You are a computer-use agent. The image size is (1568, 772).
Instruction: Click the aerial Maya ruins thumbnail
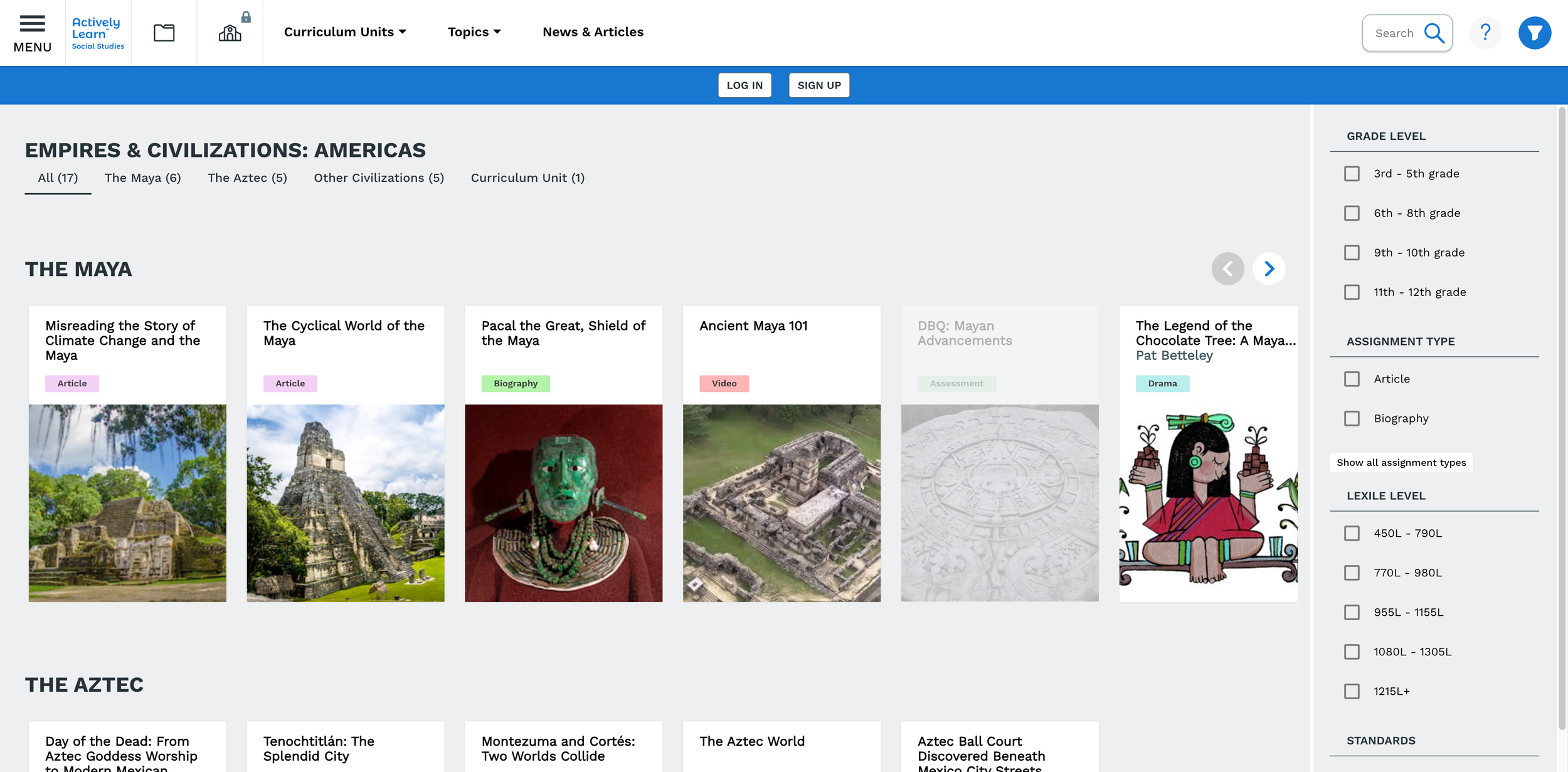pyautogui.click(x=781, y=503)
